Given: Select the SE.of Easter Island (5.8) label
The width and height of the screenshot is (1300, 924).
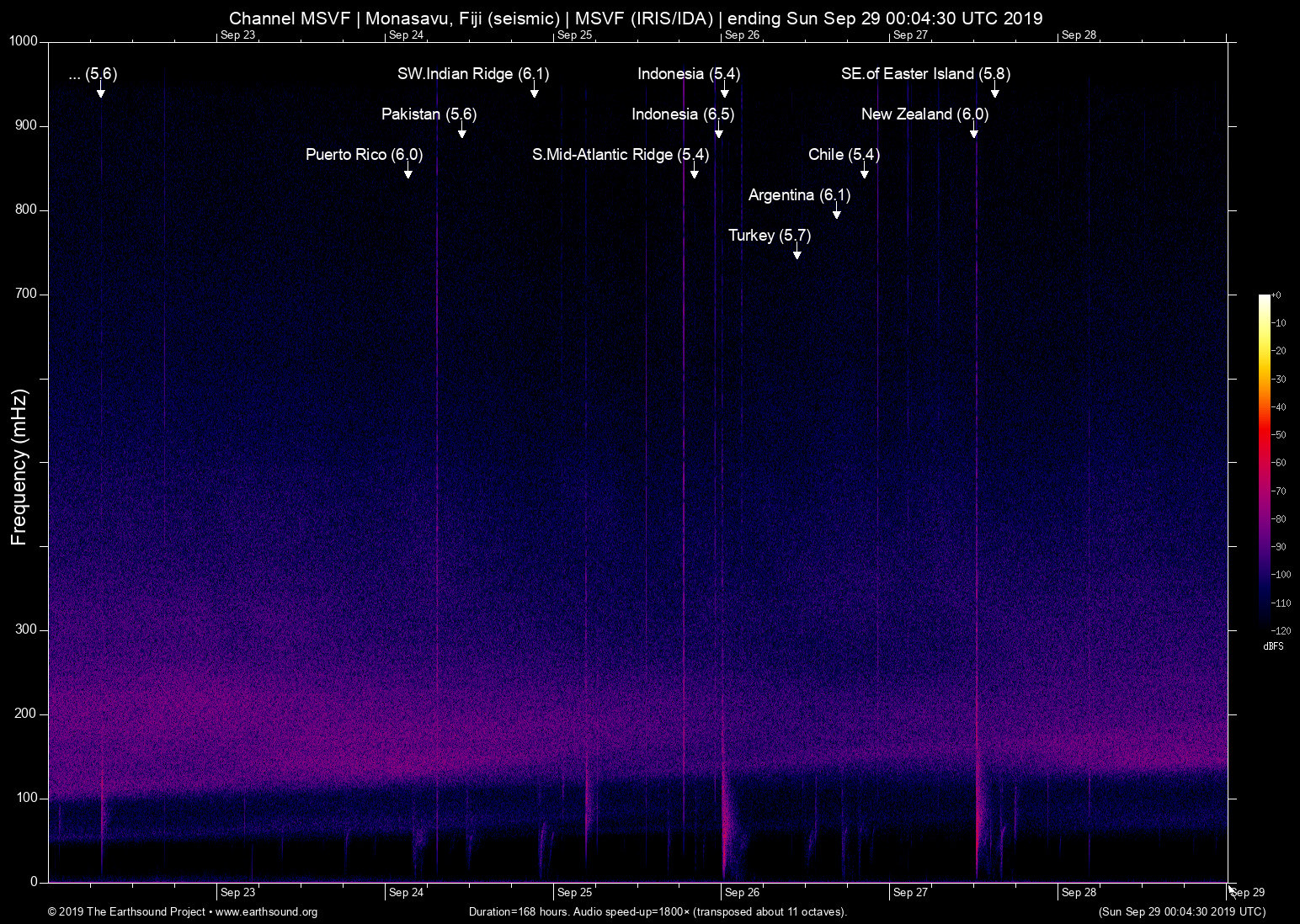Looking at the screenshot, I should click(x=925, y=74).
